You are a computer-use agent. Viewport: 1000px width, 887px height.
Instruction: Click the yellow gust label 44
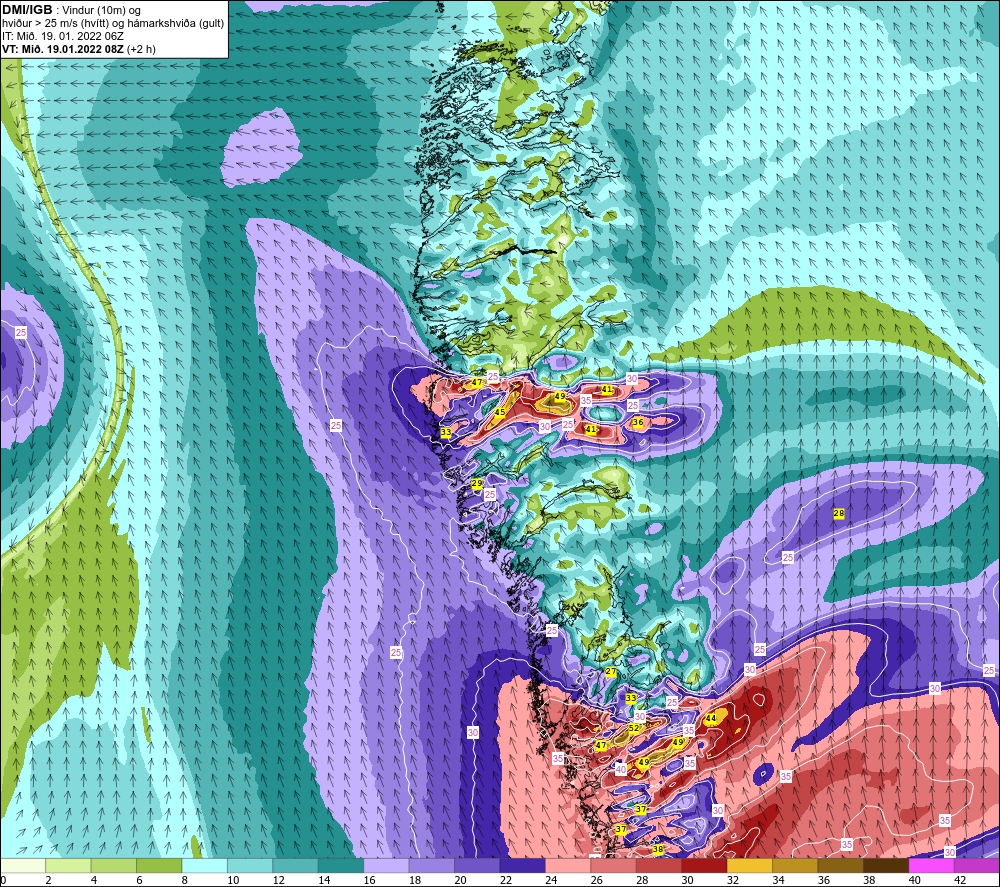tap(710, 718)
